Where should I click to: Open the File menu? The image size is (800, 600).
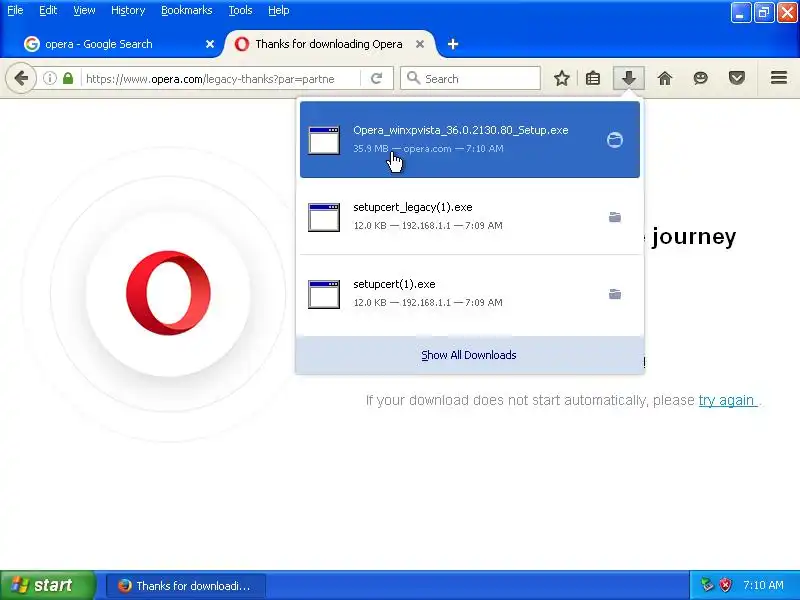pos(15,10)
